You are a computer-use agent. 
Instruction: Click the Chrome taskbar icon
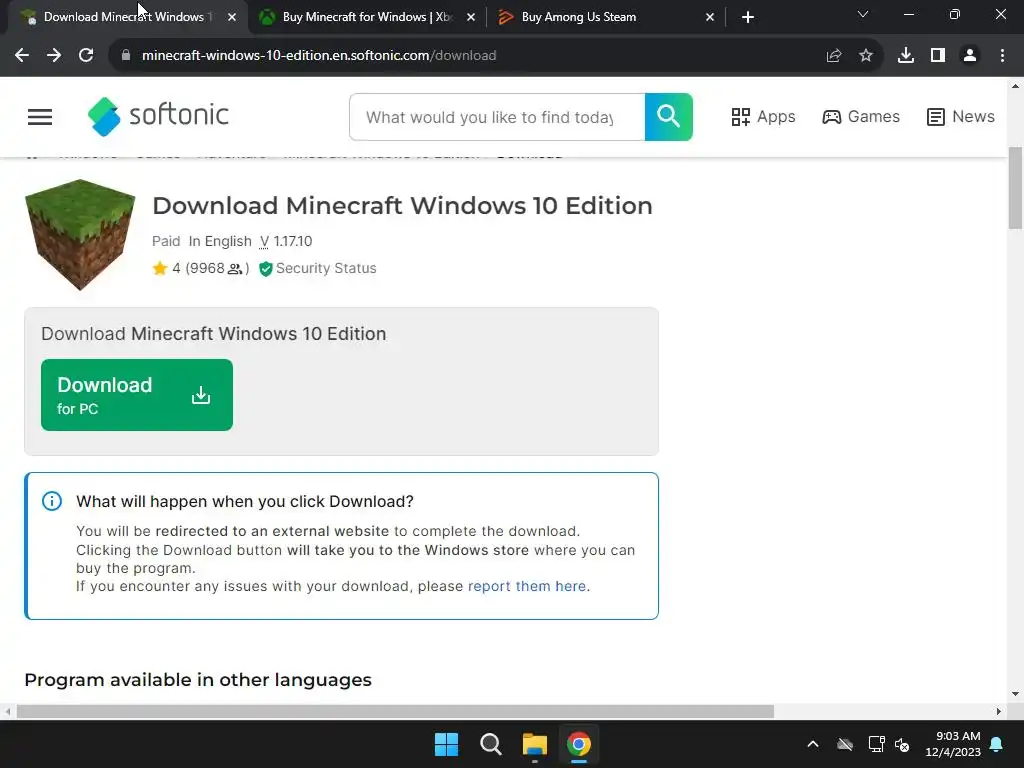(x=579, y=744)
